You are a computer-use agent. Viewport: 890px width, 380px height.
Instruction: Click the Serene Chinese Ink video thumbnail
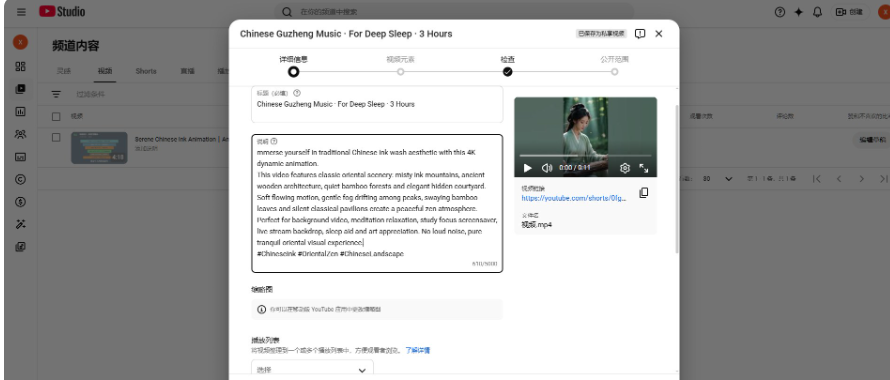point(99,148)
